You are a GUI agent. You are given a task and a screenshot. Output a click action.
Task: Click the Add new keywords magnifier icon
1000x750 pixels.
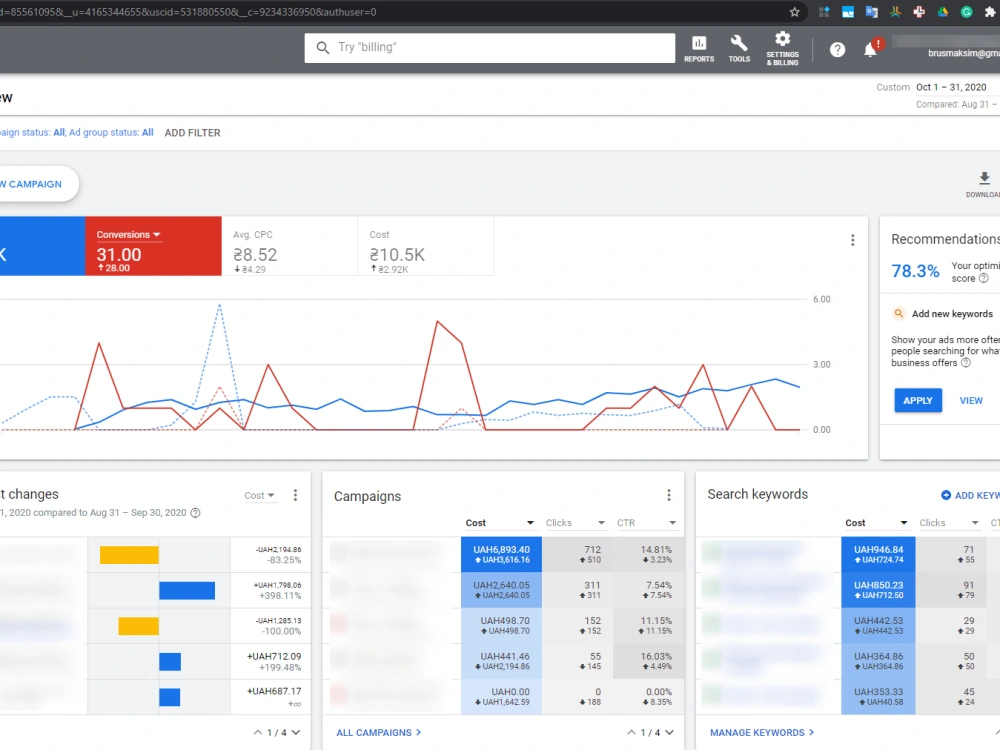tap(898, 314)
